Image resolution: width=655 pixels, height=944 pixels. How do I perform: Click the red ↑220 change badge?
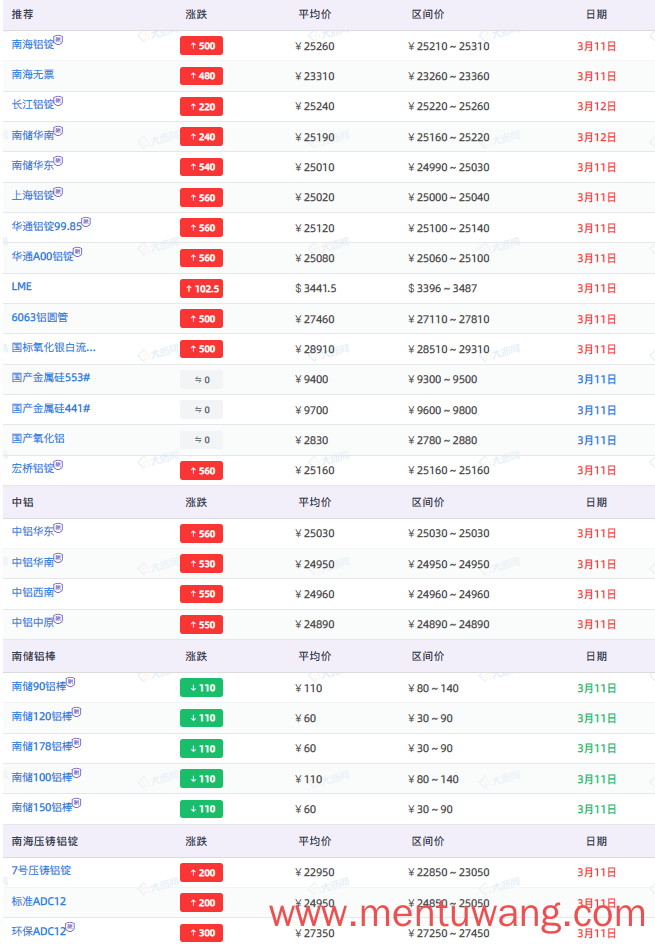(x=202, y=107)
